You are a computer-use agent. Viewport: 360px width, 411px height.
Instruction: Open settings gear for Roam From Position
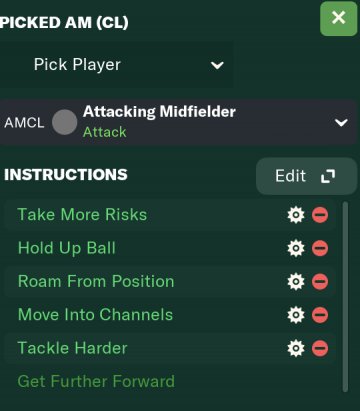[296, 282]
